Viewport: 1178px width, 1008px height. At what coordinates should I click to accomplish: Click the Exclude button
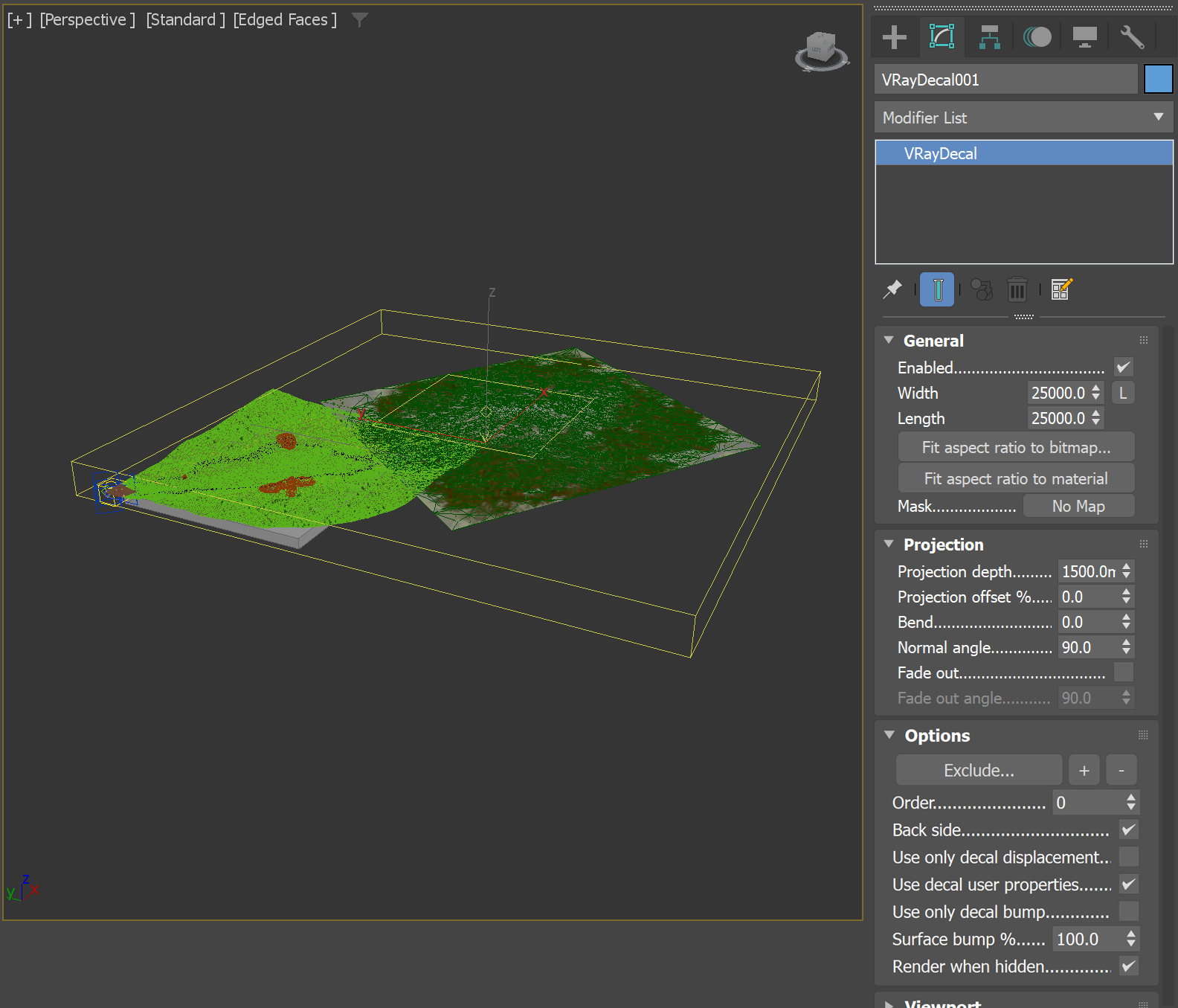click(979, 771)
